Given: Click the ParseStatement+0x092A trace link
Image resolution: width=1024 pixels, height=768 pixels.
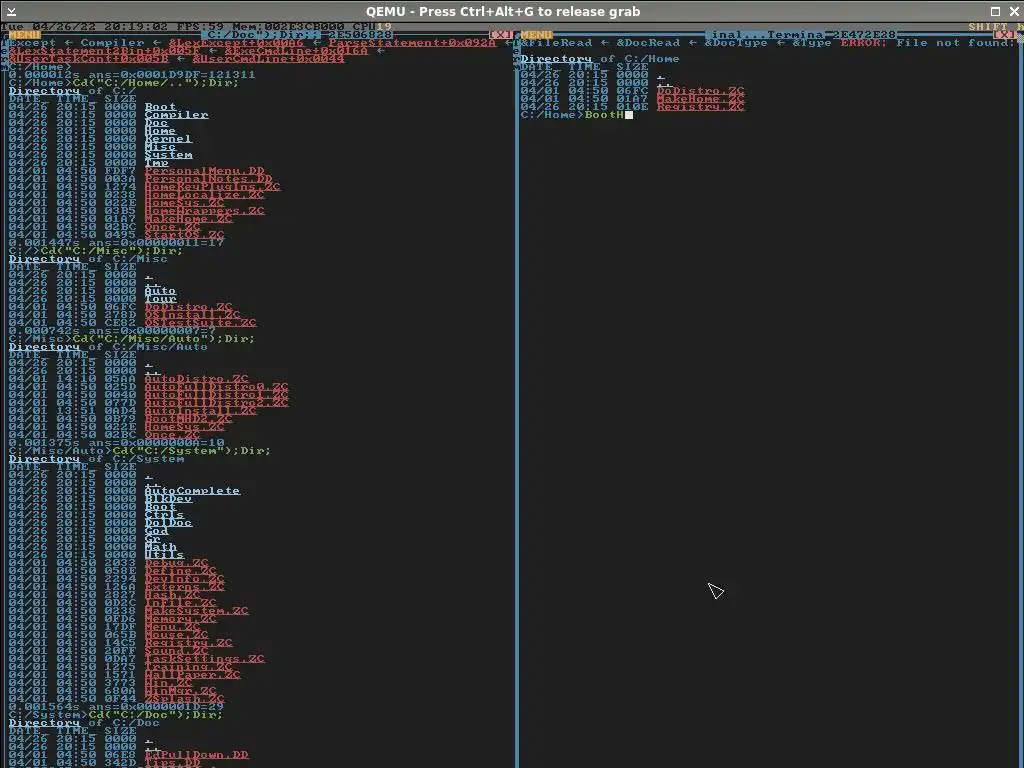Looking at the screenshot, I should (412, 43).
